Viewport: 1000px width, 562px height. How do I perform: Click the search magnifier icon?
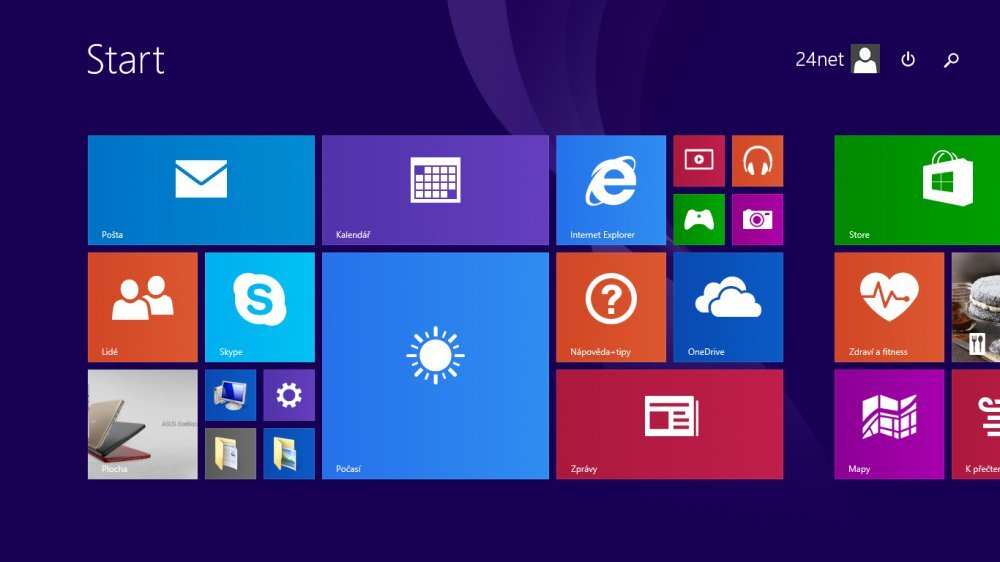[x=951, y=59]
